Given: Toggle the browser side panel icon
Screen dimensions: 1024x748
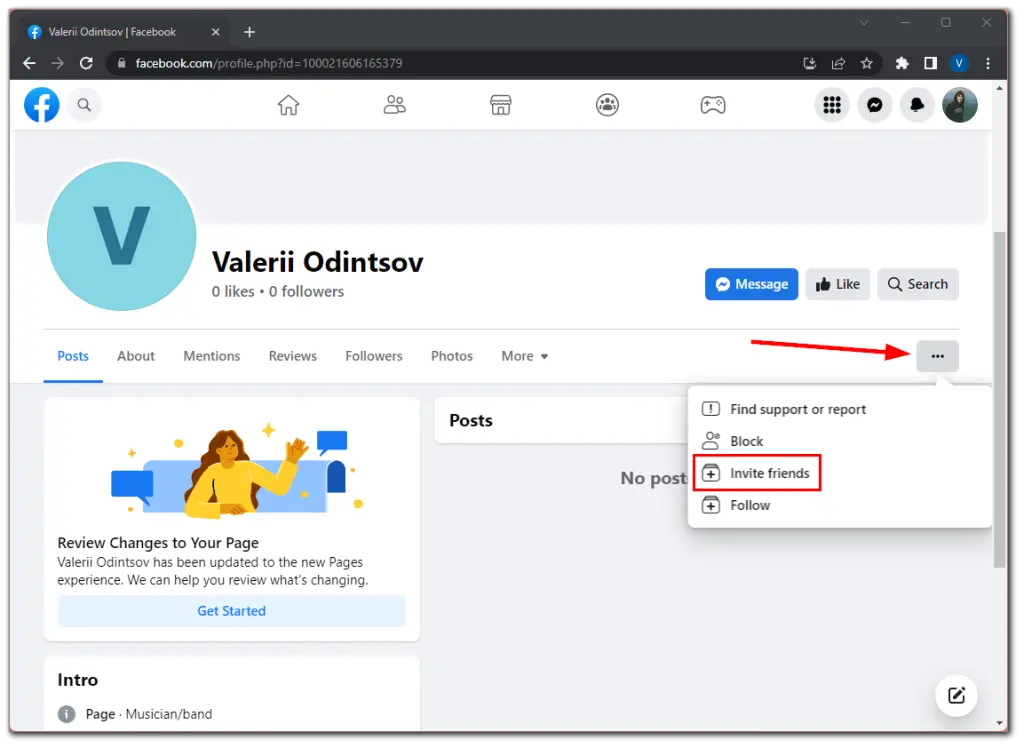Looking at the screenshot, I should 931,63.
